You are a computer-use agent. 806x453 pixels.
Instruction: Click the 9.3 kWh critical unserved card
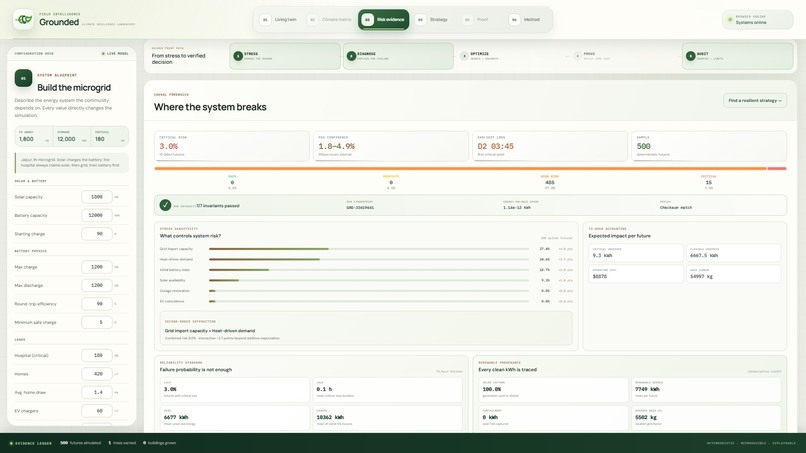[x=636, y=253]
